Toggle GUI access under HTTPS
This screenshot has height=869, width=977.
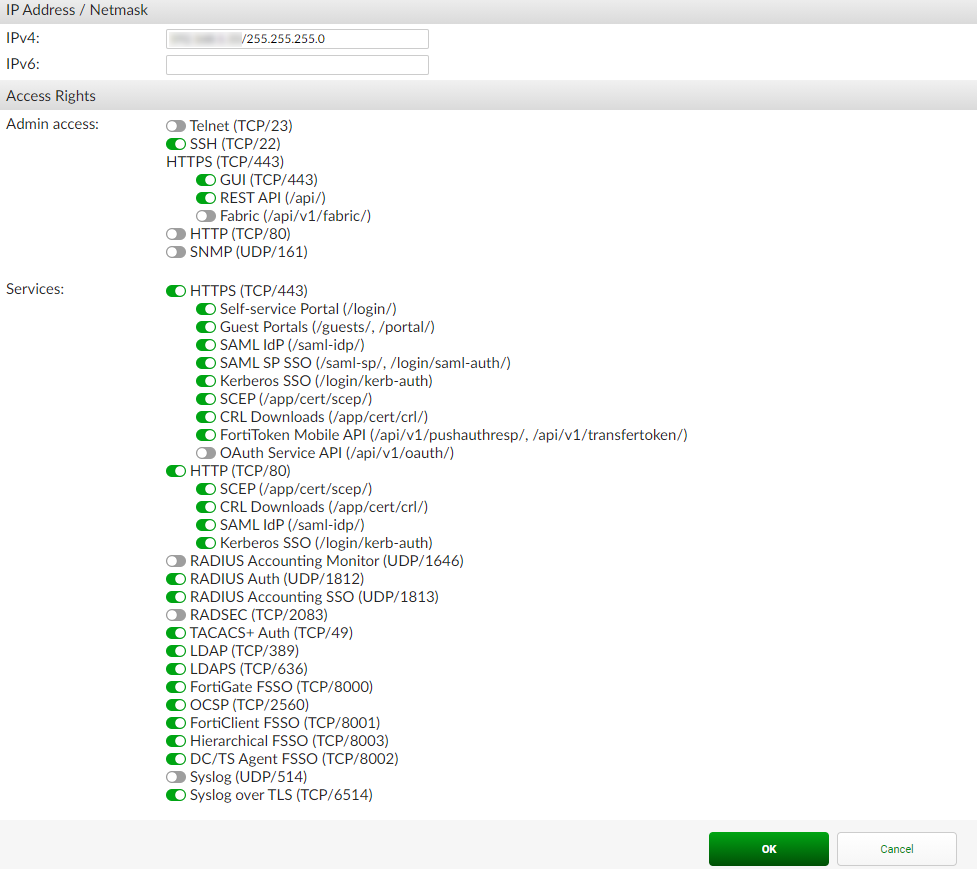(206, 179)
